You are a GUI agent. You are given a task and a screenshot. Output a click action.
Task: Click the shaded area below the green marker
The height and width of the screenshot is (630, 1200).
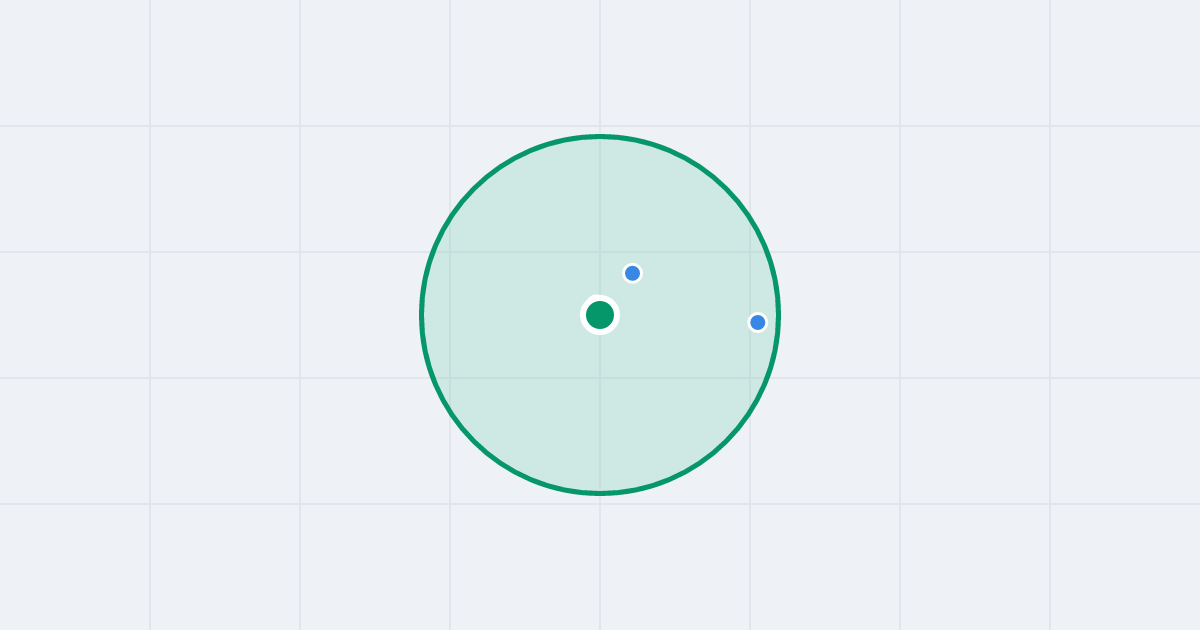point(600,410)
